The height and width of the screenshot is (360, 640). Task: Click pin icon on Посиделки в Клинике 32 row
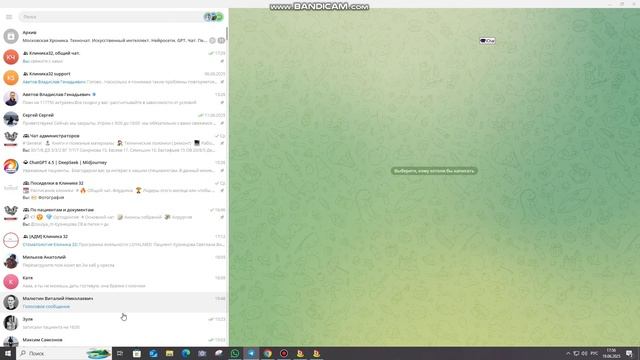(x=222, y=191)
